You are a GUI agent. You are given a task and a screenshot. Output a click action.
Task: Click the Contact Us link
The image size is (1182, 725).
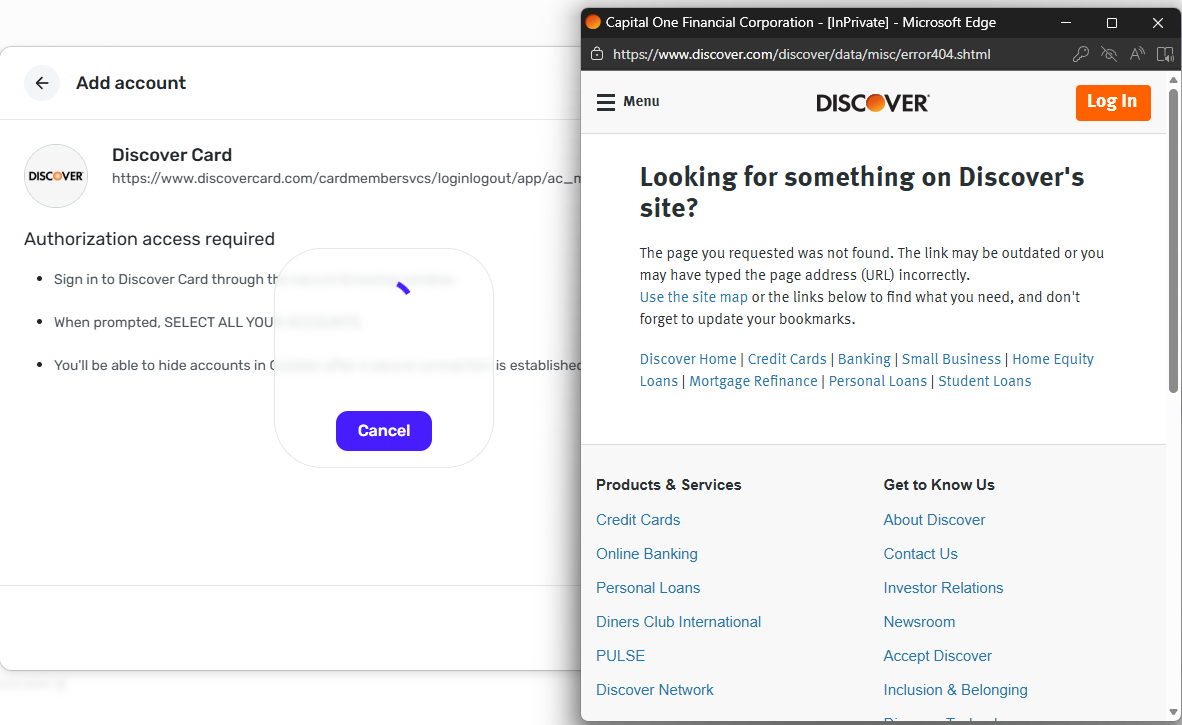[x=920, y=554]
